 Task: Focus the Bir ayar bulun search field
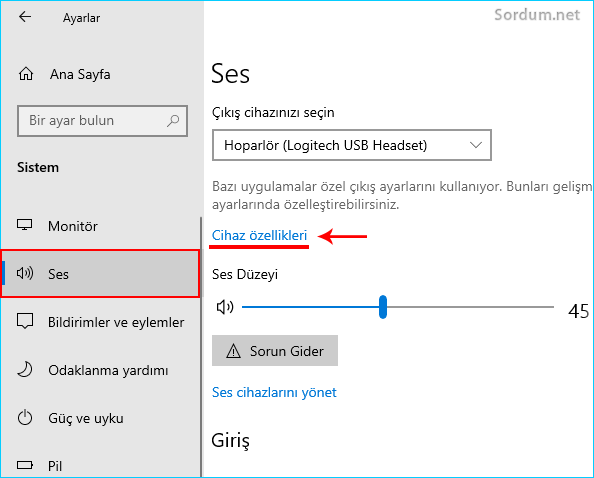click(102, 121)
